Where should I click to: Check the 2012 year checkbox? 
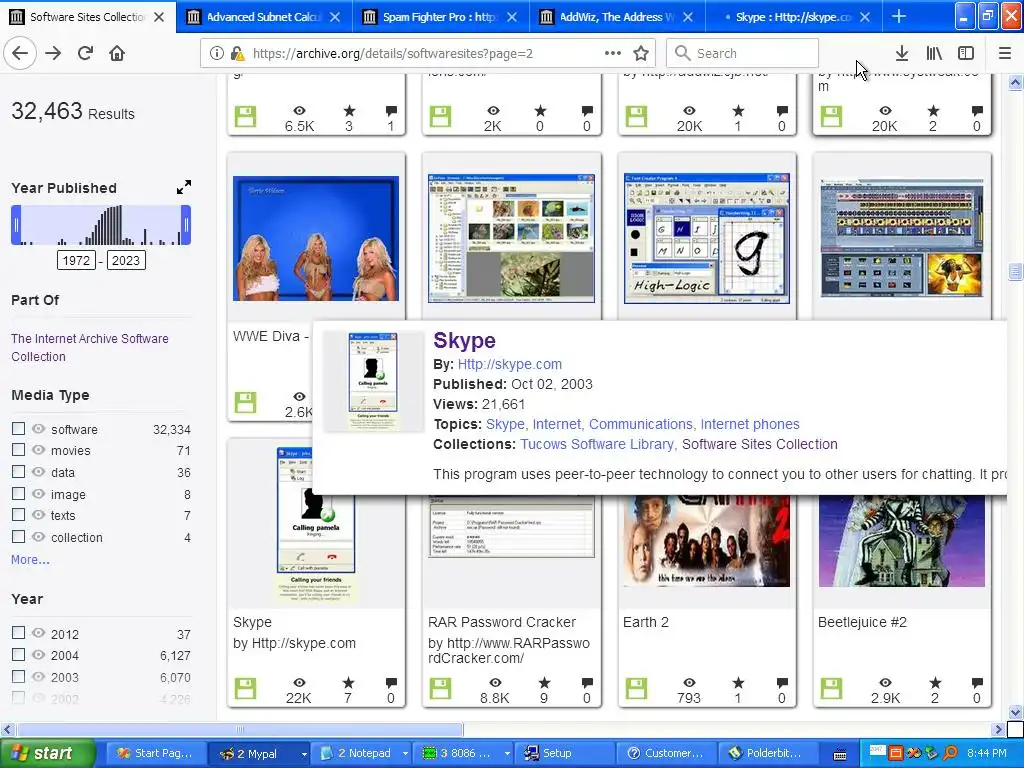coord(18,633)
